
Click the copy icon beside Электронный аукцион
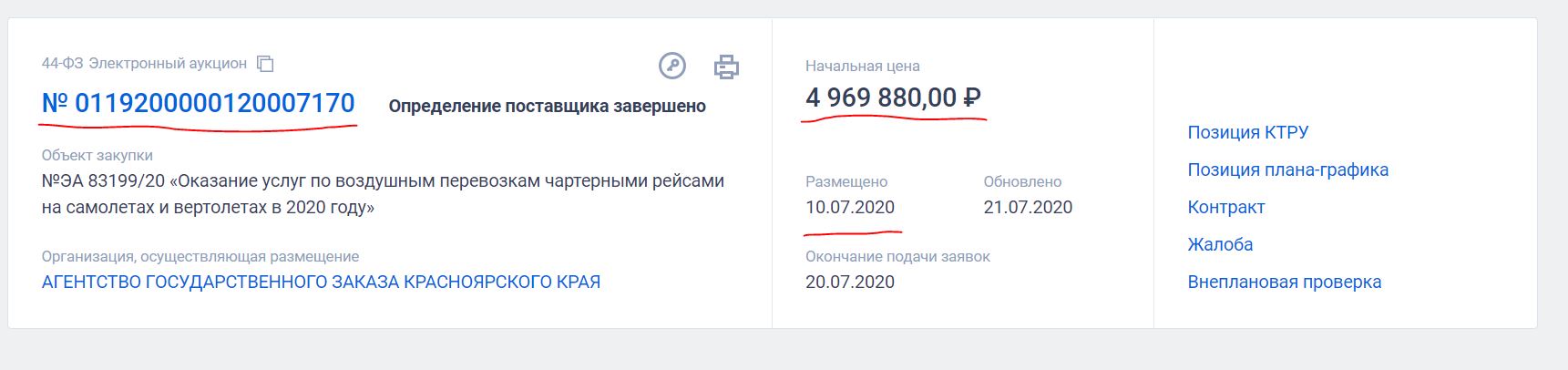265,64
